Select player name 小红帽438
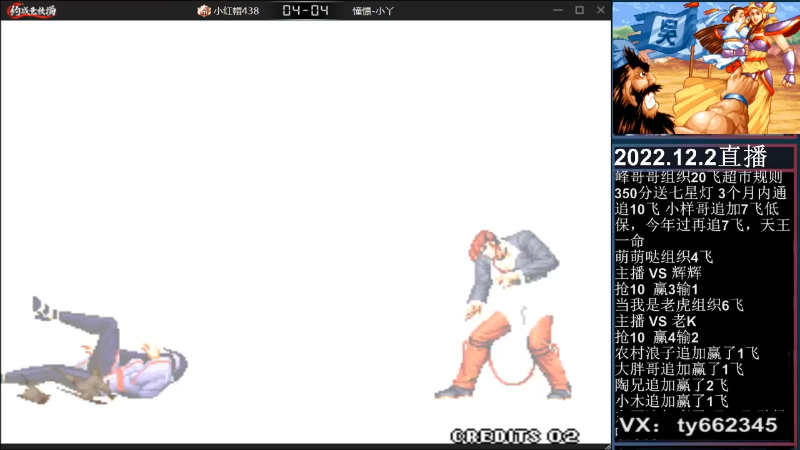This screenshot has height=450, width=800. (x=236, y=11)
